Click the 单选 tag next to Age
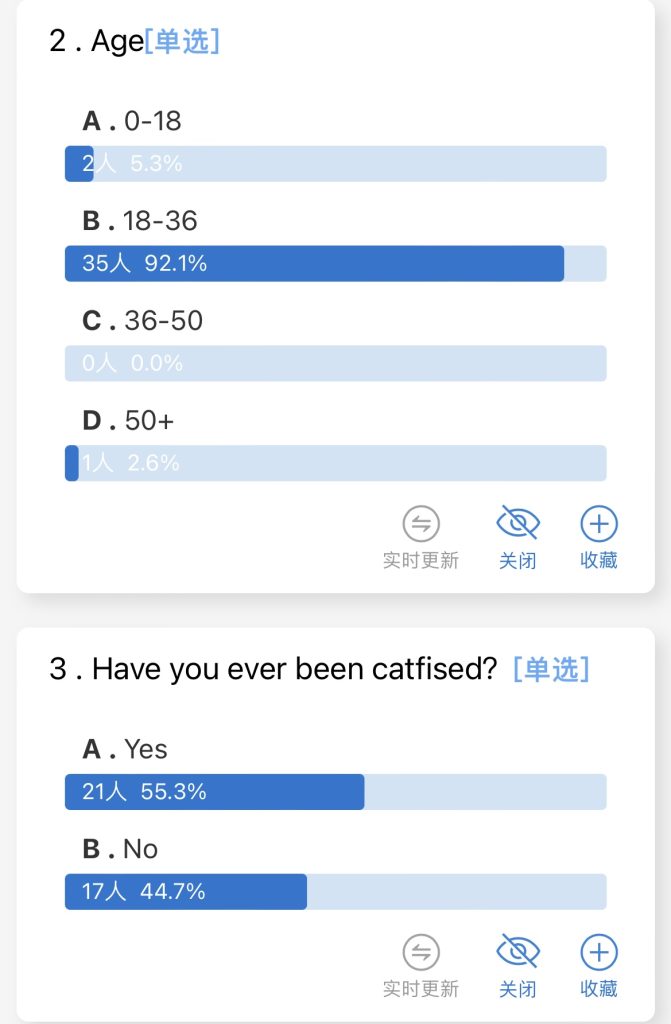The height and width of the screenshot is (1024, 671). coord(182,41)
